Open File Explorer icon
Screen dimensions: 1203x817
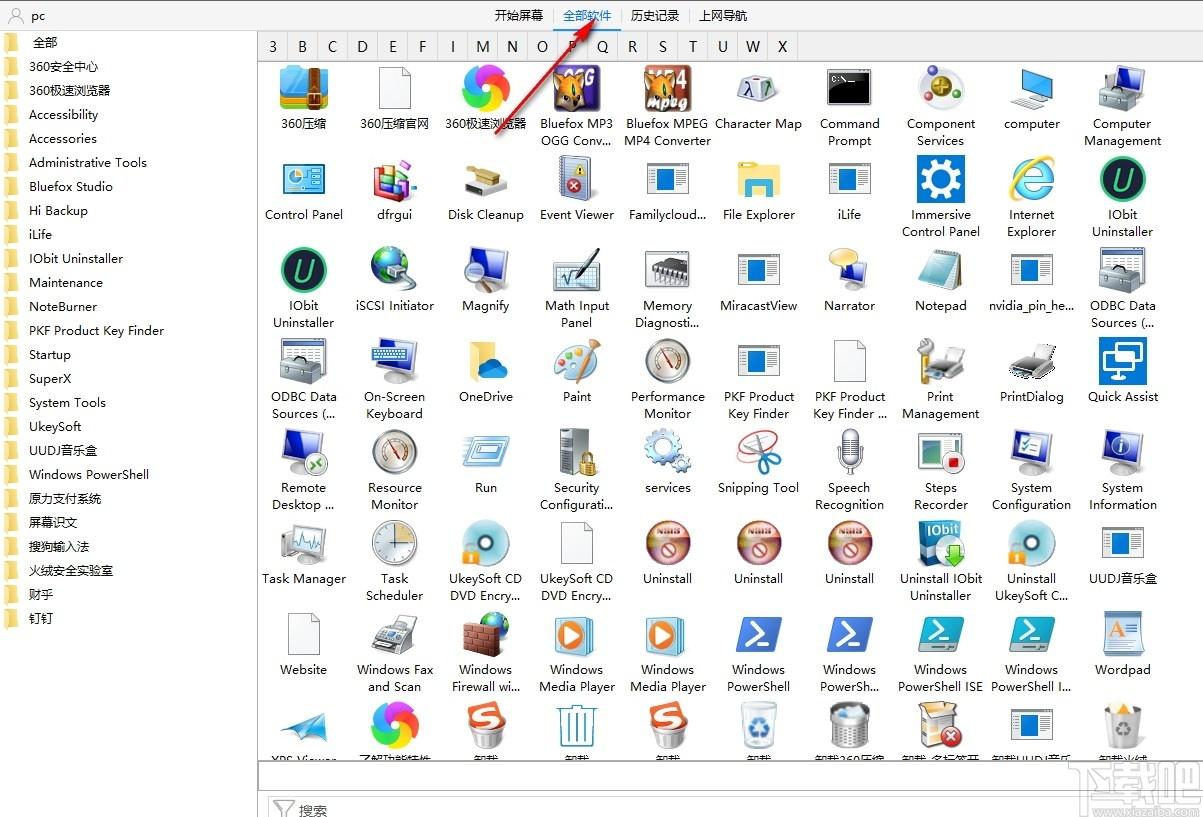pyautogui.click(x=758, y=180)
